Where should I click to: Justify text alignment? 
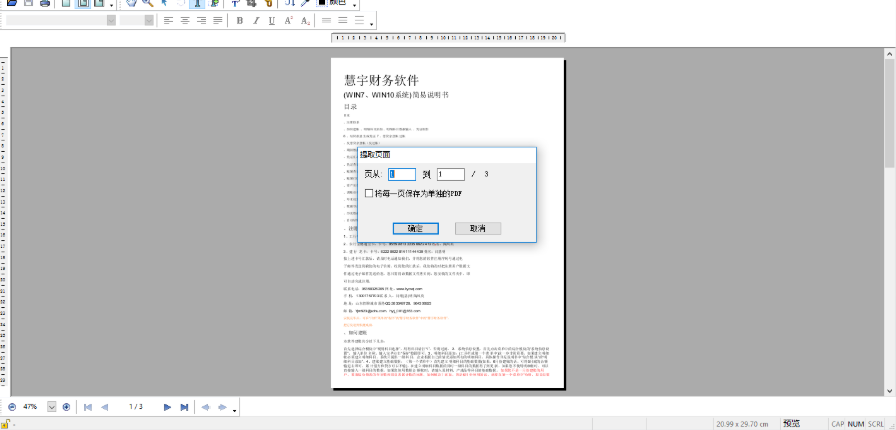(218, 21)
